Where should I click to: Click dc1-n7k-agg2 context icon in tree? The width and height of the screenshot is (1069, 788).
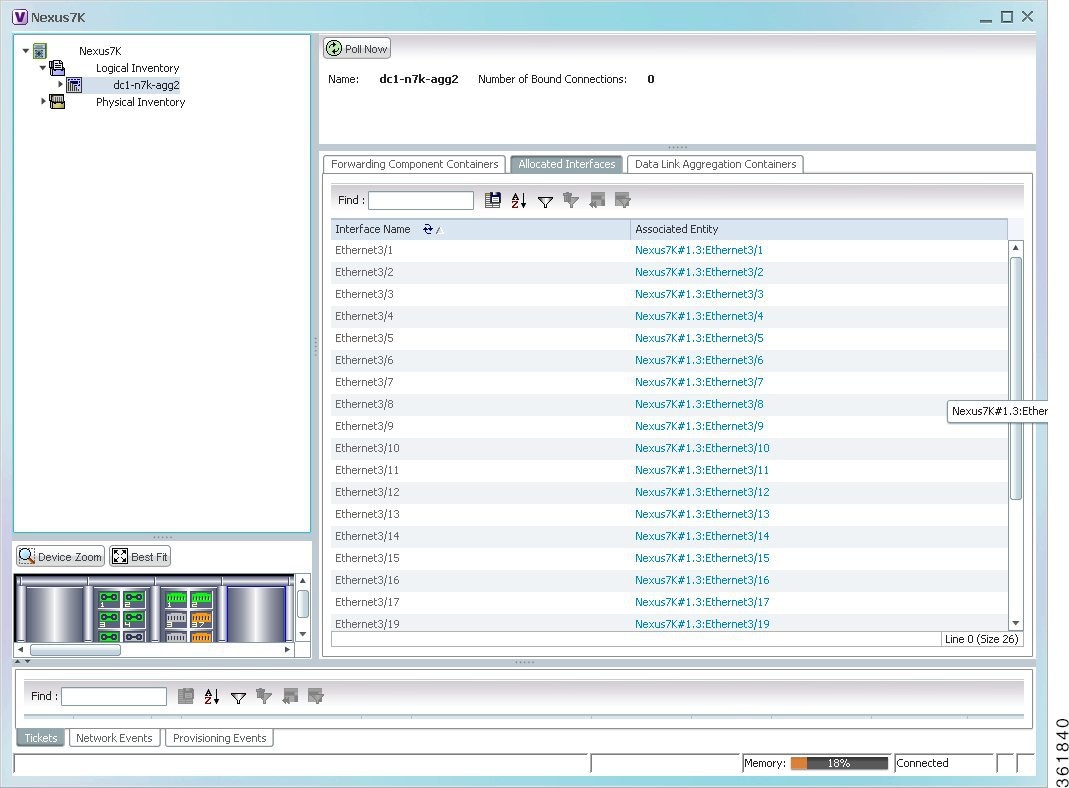[x=74, y=85]
